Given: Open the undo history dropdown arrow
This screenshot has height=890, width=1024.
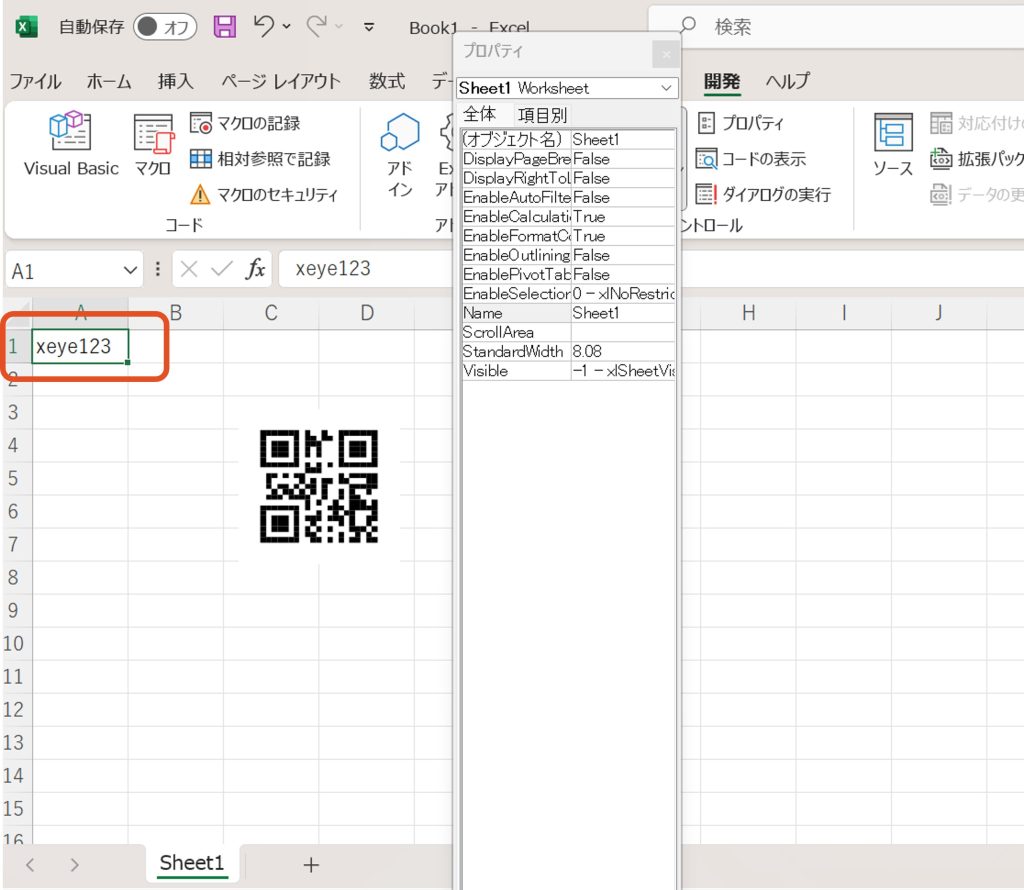Looking at the screenshot, I should pos(287,27).
